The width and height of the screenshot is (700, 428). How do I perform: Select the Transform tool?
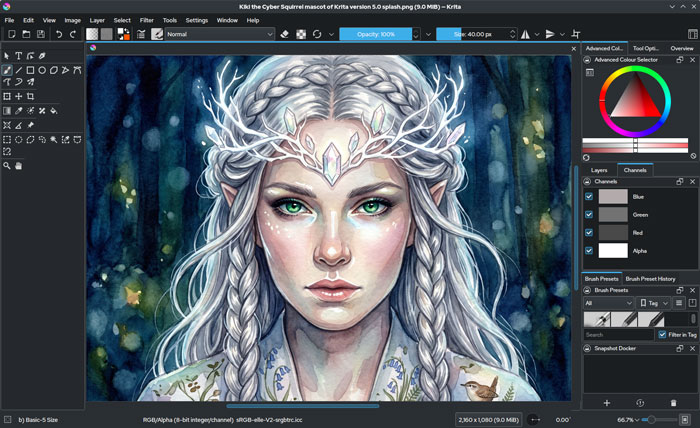tap(7, 96)
